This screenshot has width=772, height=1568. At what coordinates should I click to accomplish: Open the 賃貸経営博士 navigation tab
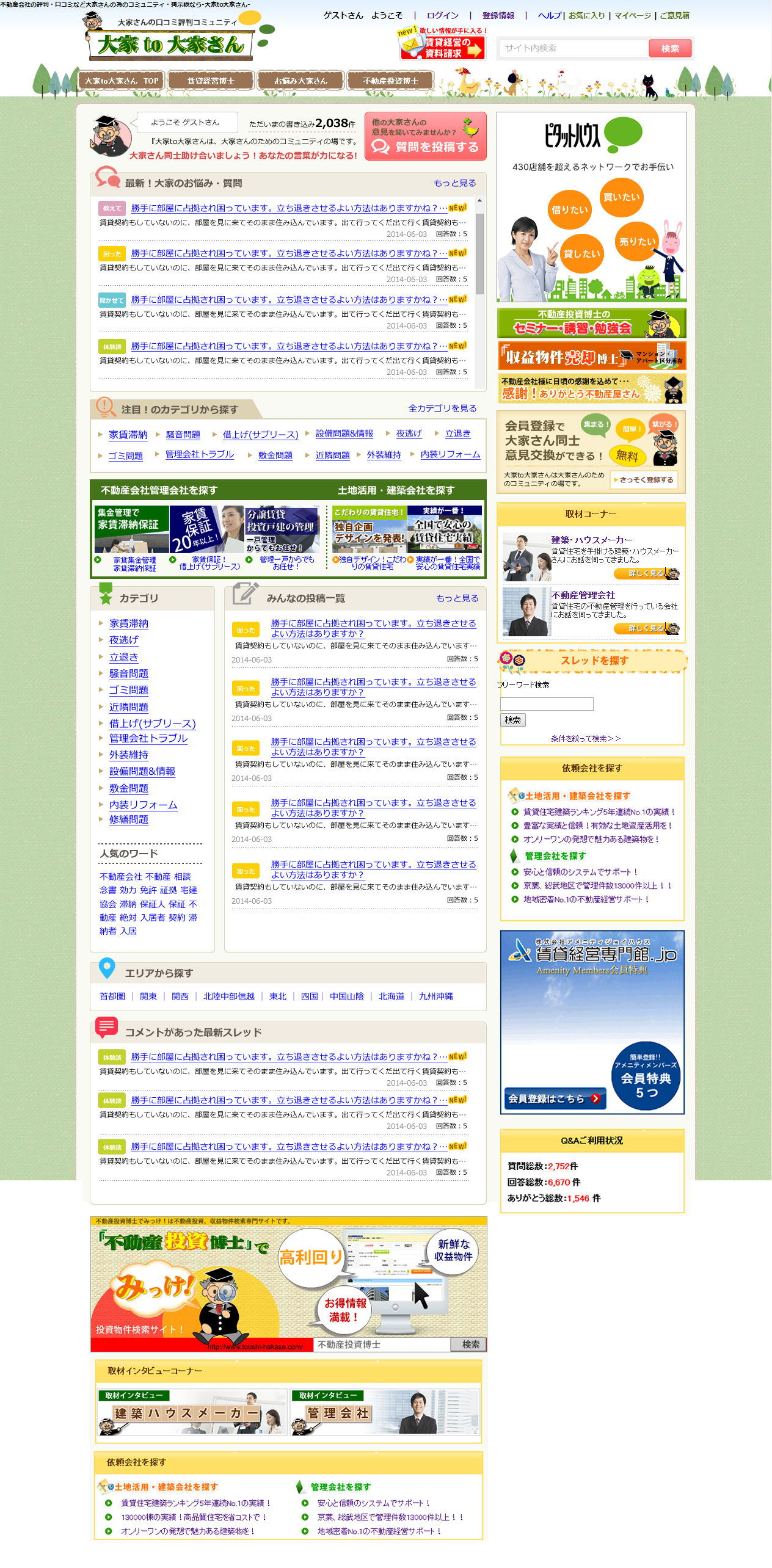(211, 81)
